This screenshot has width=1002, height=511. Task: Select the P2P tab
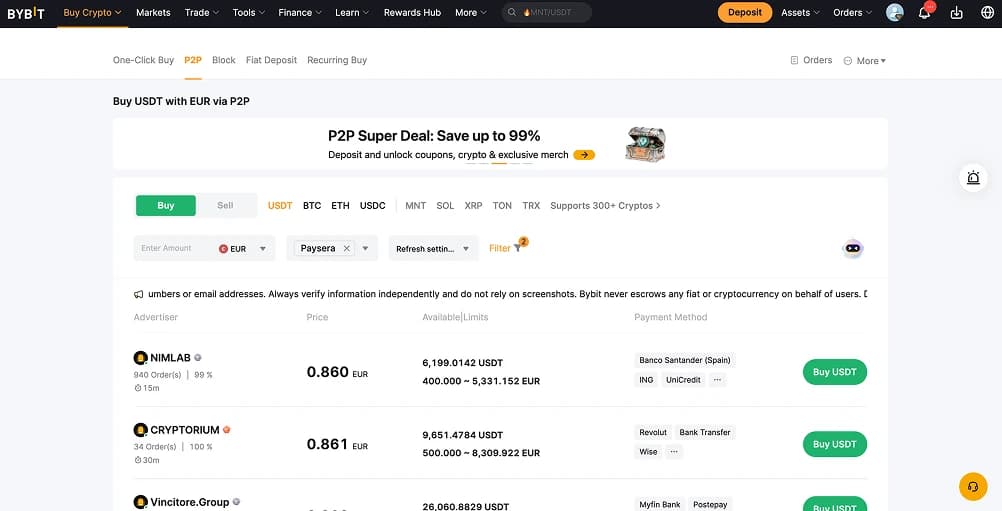pos(193,60)
